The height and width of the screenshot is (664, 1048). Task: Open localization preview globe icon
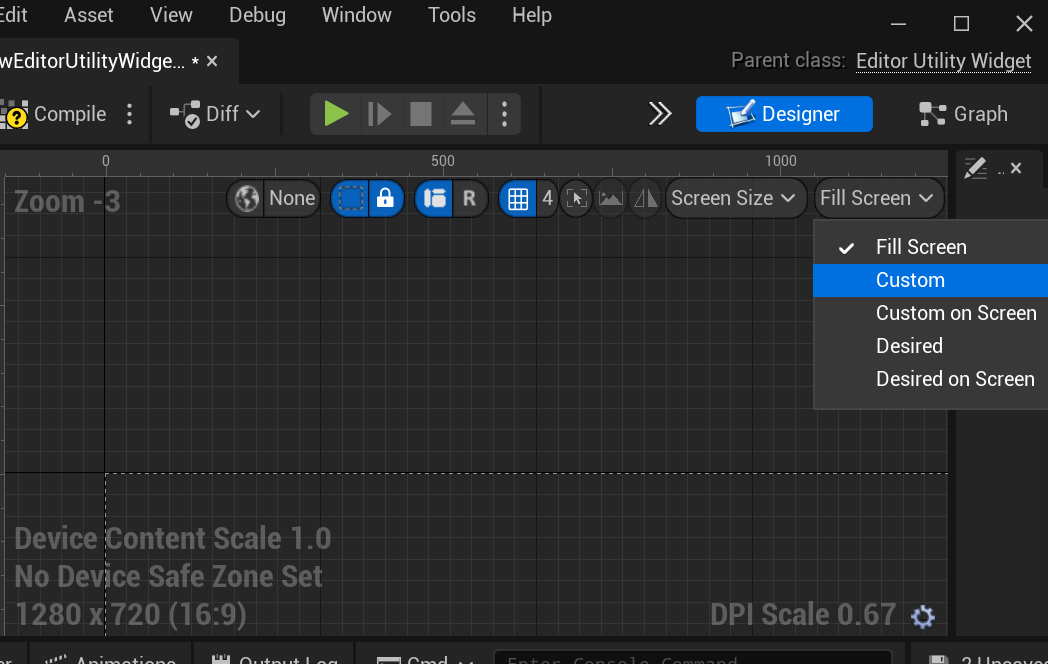point(247,199)
